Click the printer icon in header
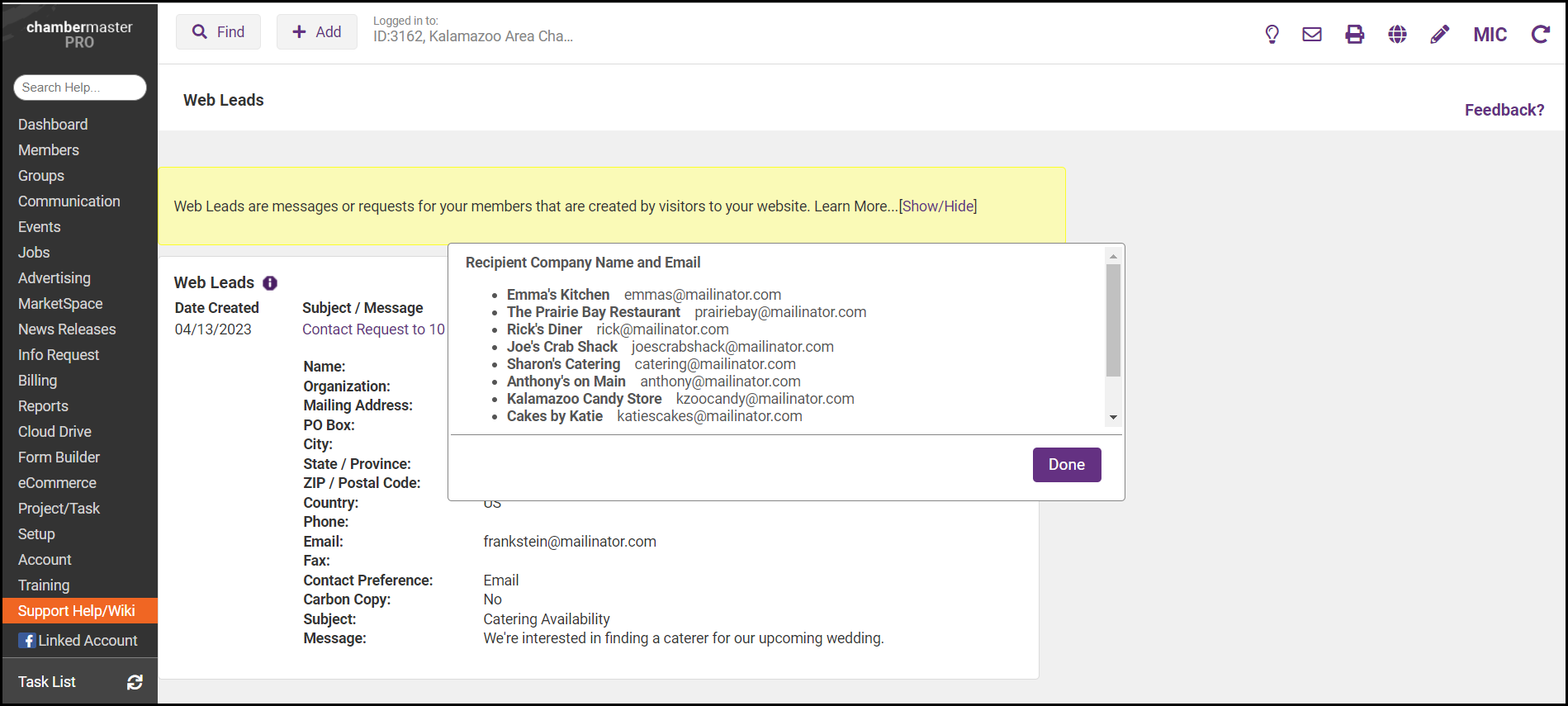 pos(1355,34)
